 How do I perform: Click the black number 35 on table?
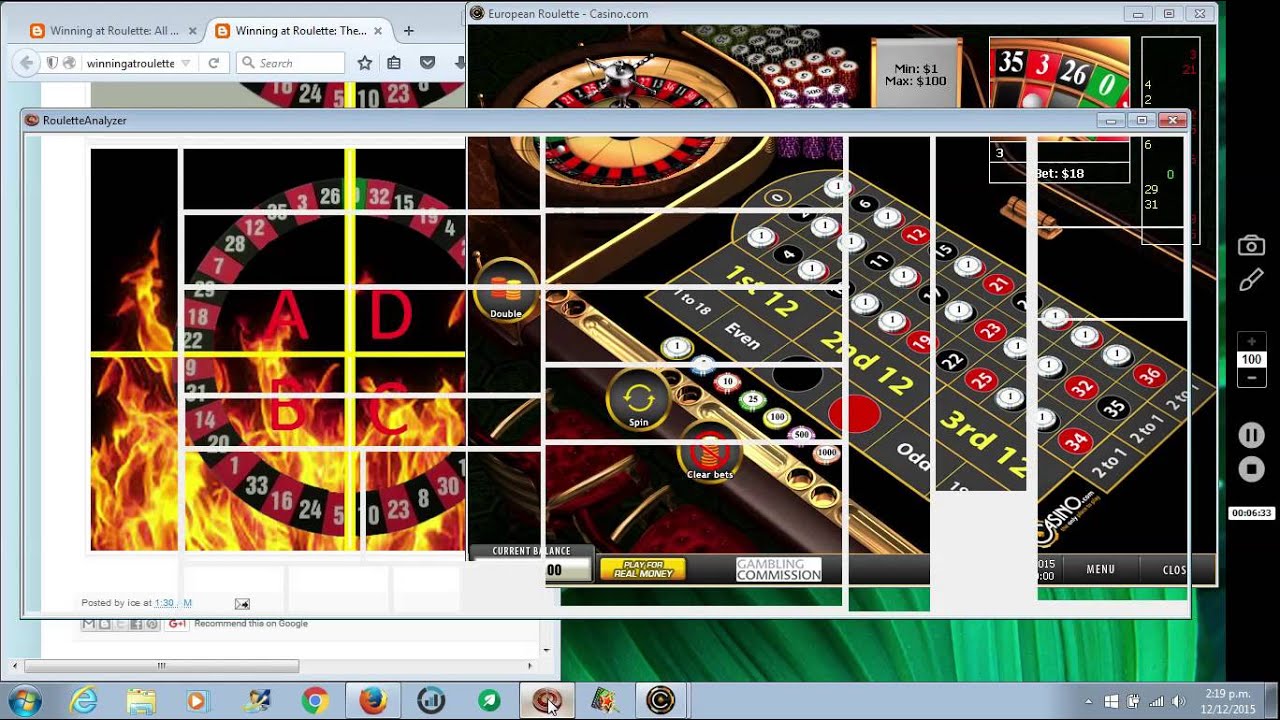point(1113,408)
